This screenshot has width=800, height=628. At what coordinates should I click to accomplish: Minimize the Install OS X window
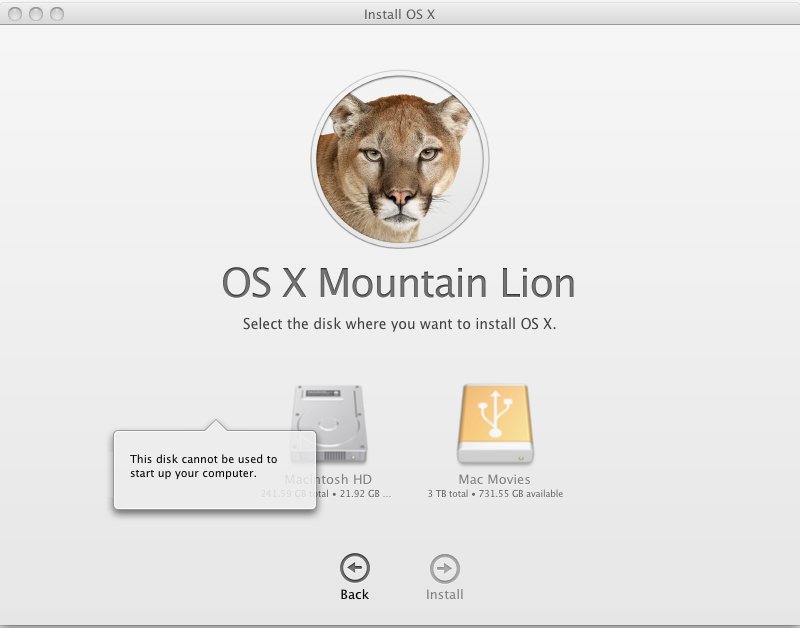36,14
